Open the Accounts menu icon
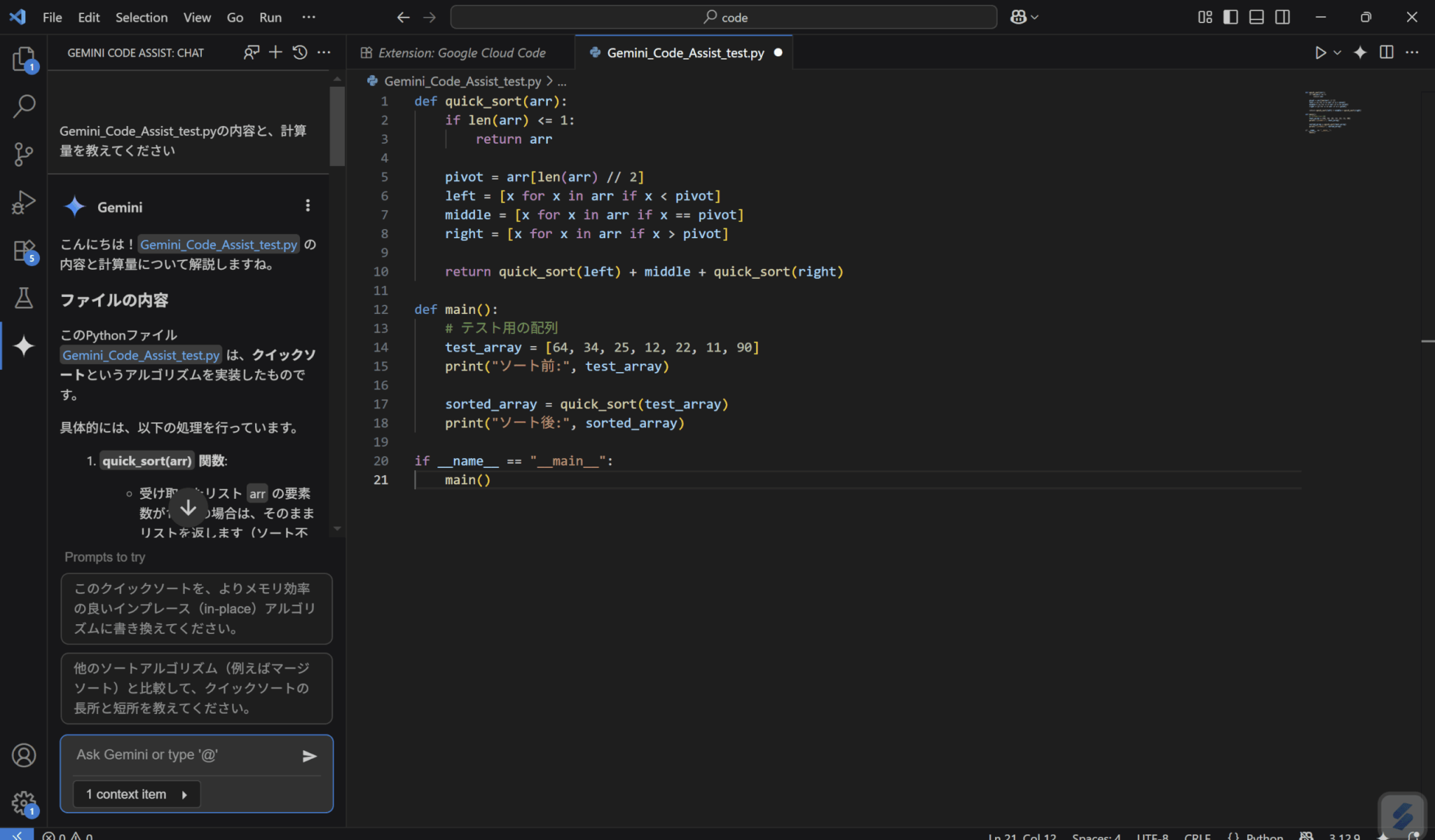The width and height of the screenshot is (1435, 840). pyautogui.click(x=24, y=755)
